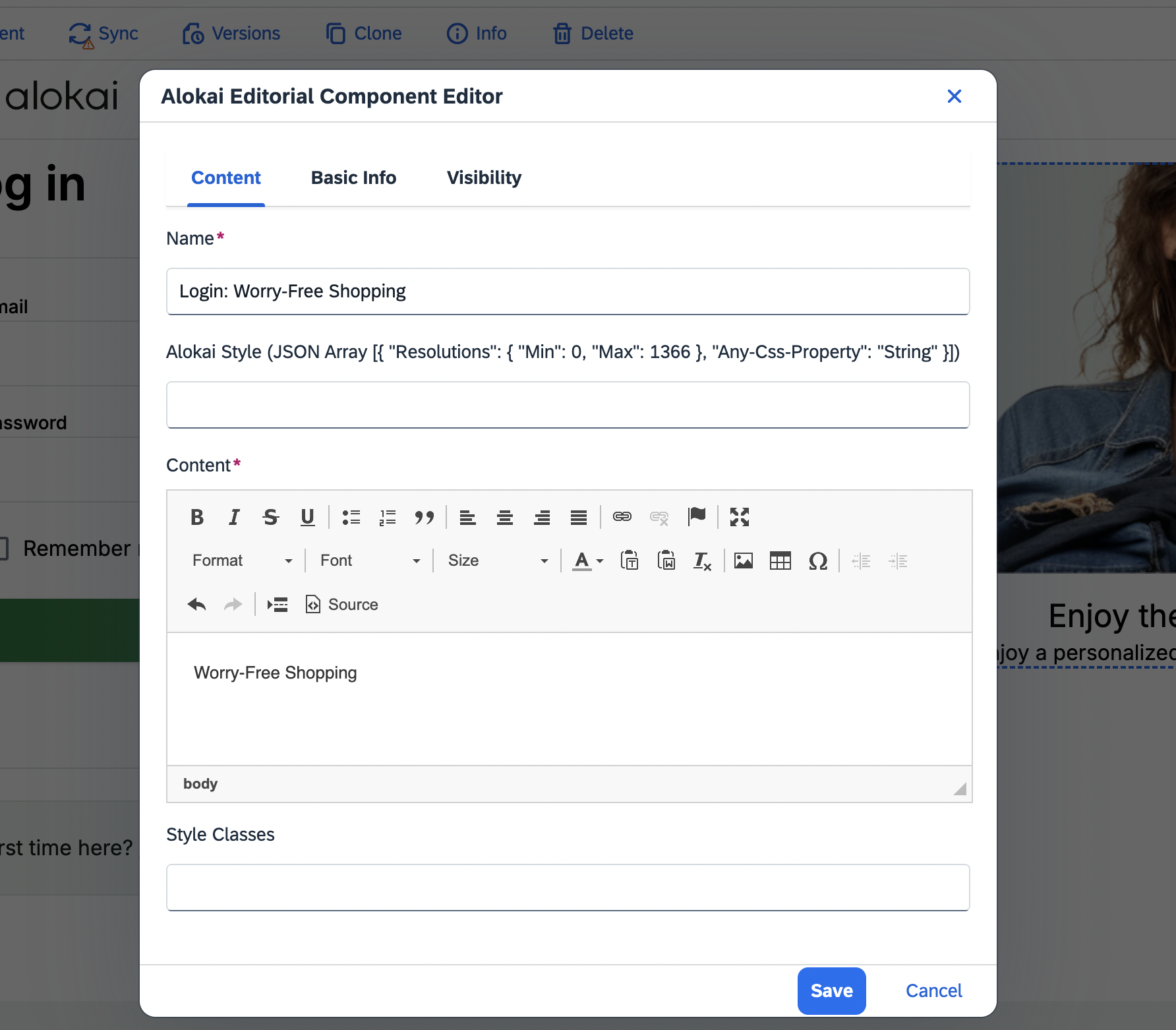Save the editorial component

831,990
